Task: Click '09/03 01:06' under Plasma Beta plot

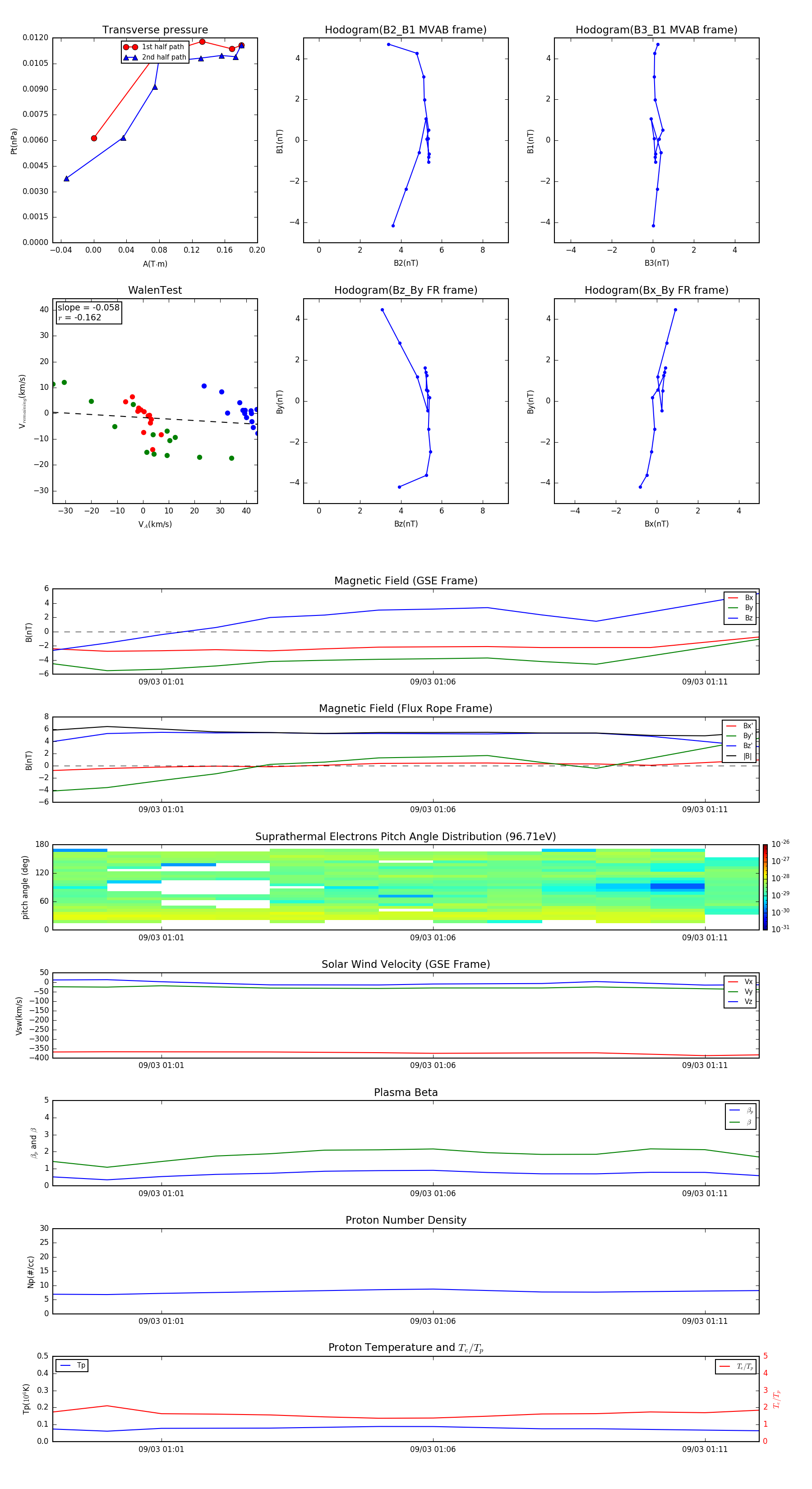Action: (433, 1193)
